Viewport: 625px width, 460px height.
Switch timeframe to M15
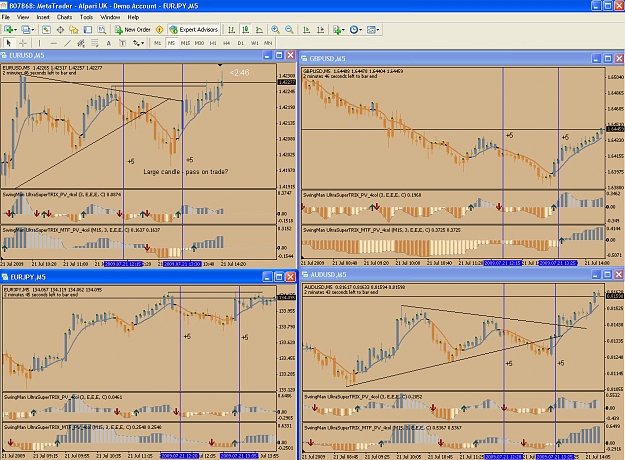185,43
